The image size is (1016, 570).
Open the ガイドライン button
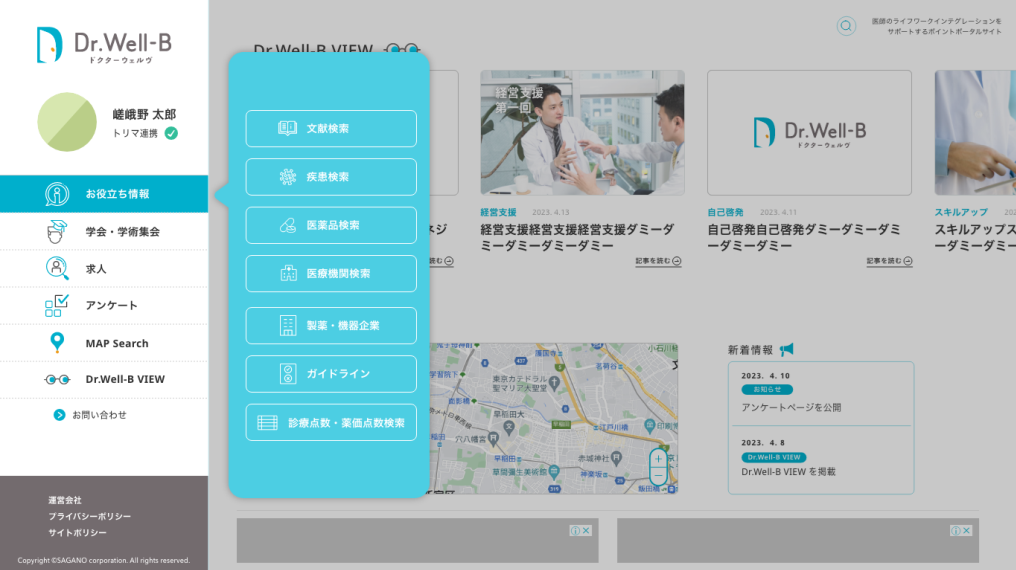(x=331, y=374)
